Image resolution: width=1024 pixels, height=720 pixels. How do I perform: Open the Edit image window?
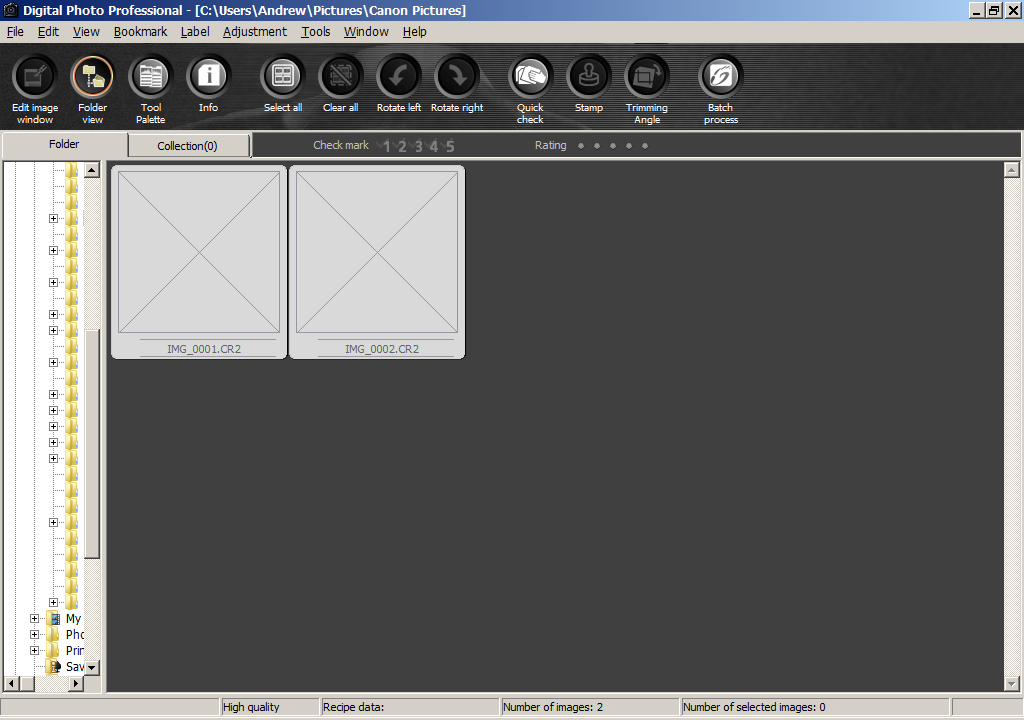click(x=35, y=76)
